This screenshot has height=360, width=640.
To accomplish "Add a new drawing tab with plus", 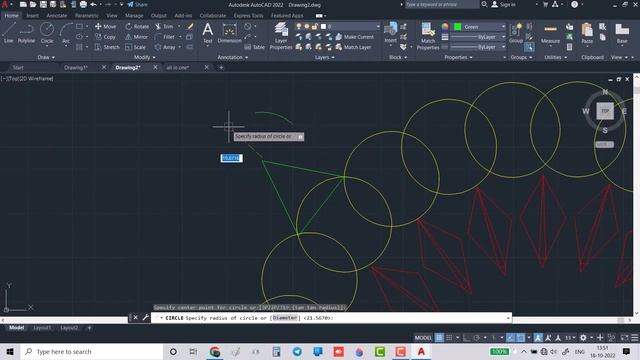I will point(221,67).
